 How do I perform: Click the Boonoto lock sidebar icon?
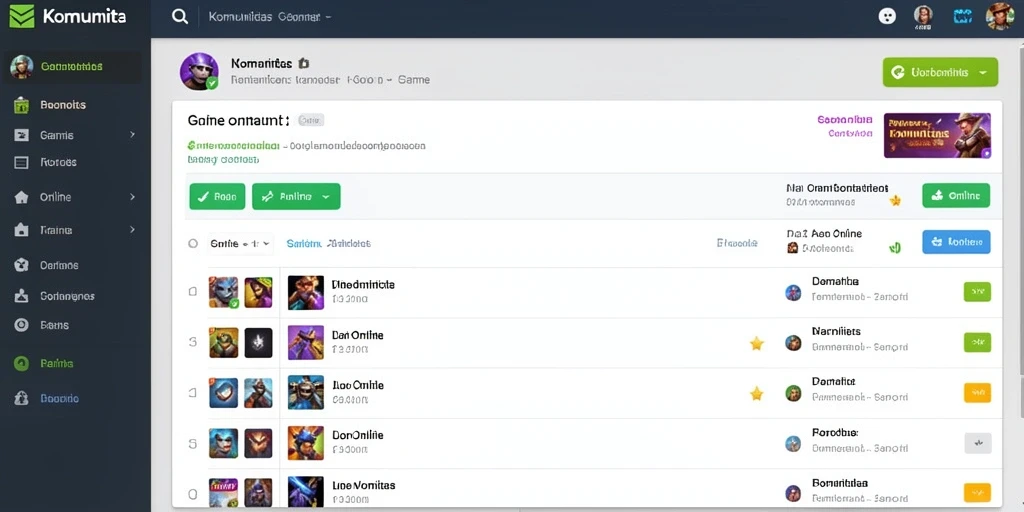pos(22,398)
